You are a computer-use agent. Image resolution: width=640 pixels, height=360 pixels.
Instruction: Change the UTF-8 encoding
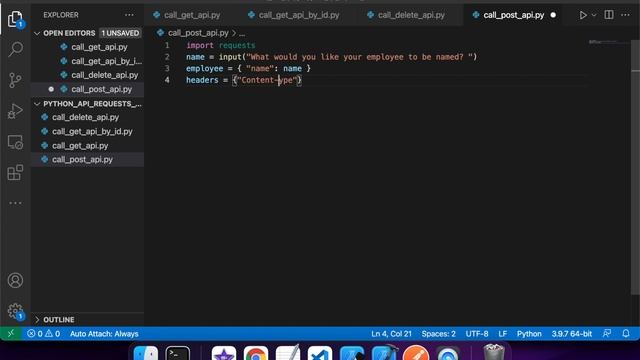(477, 333)
